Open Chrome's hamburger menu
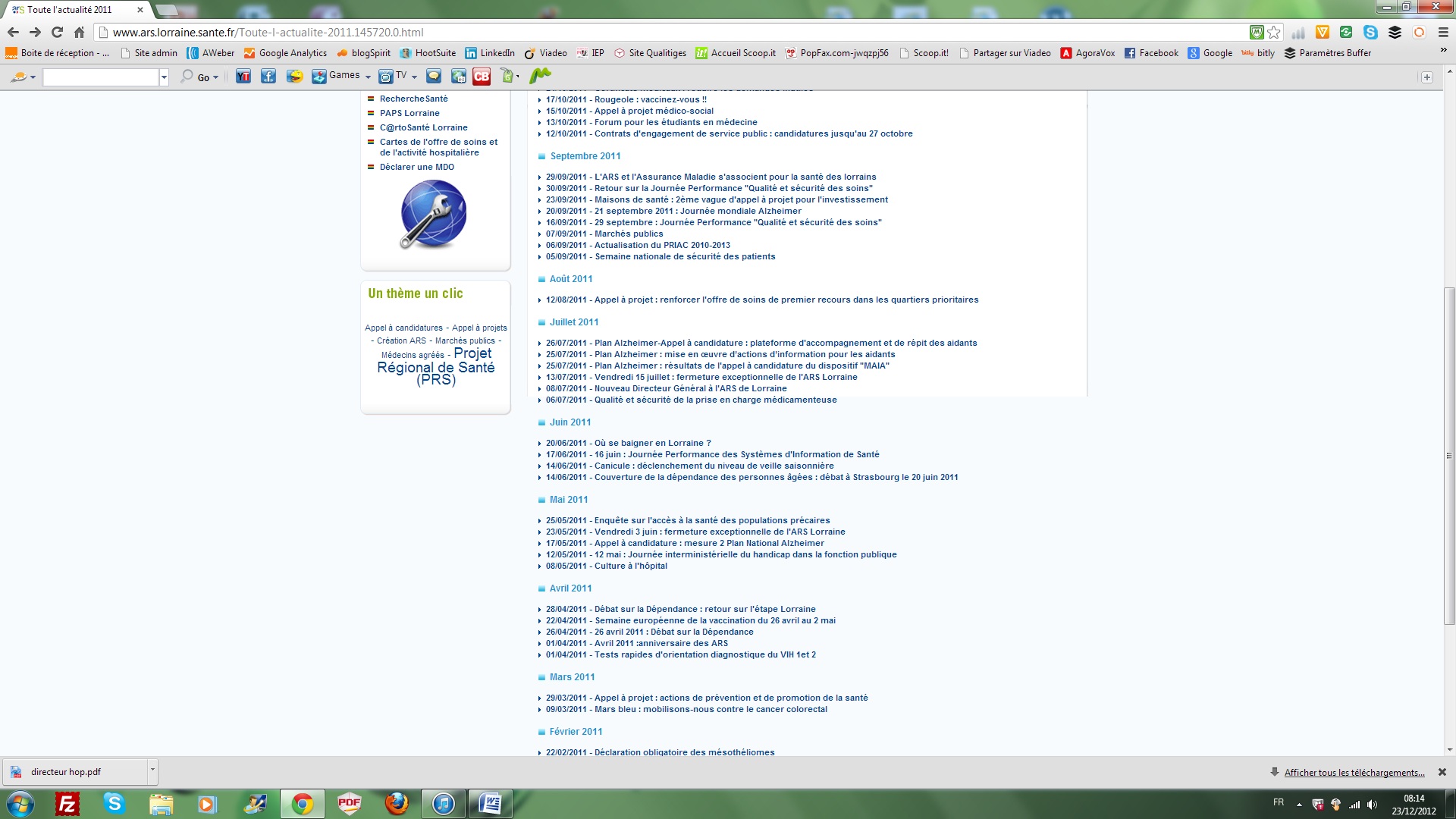The image size is (1456, 819). [1443, 33]
